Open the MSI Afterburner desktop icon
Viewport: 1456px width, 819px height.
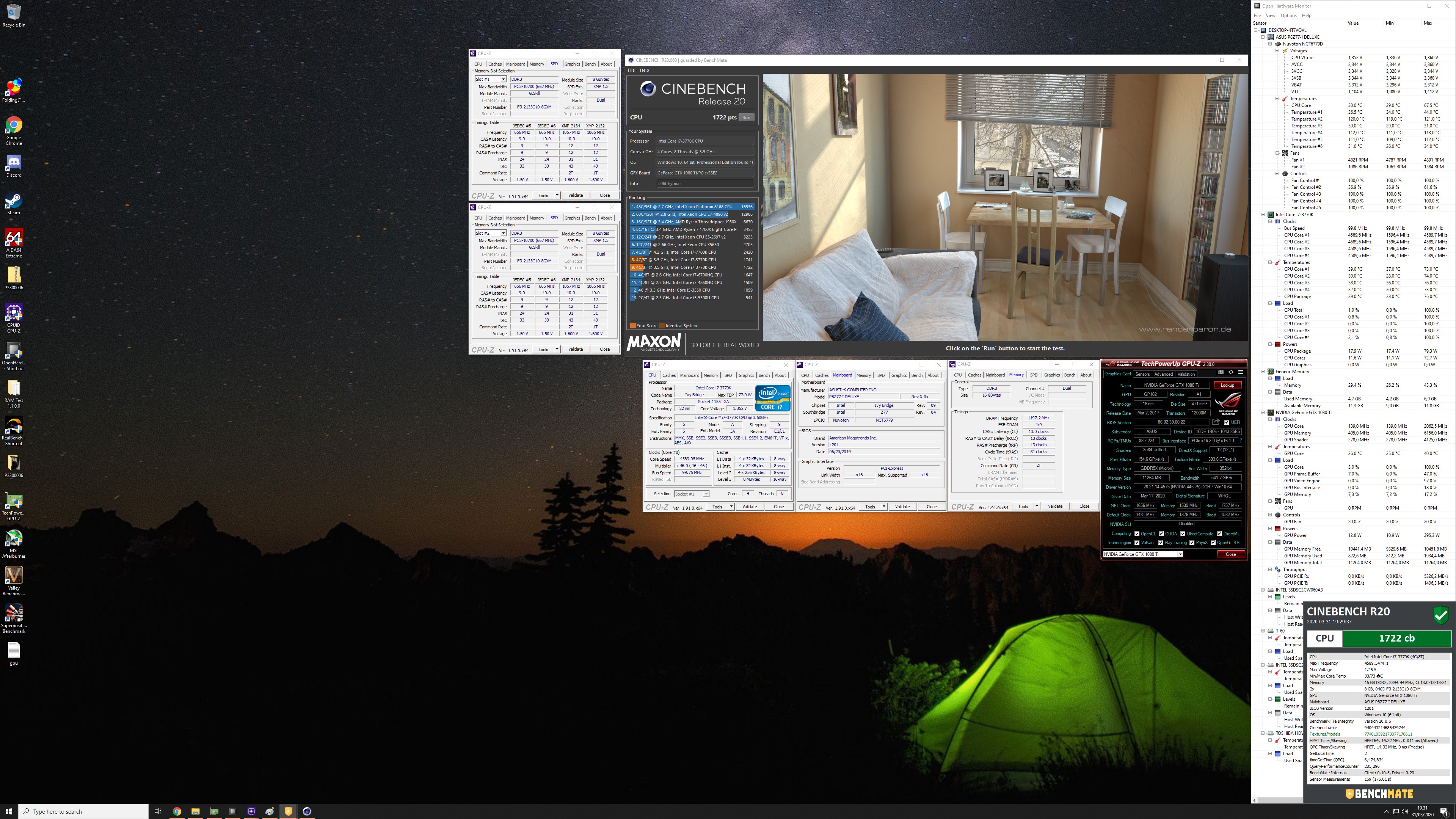pyautogui.click(x=14, y=544)
